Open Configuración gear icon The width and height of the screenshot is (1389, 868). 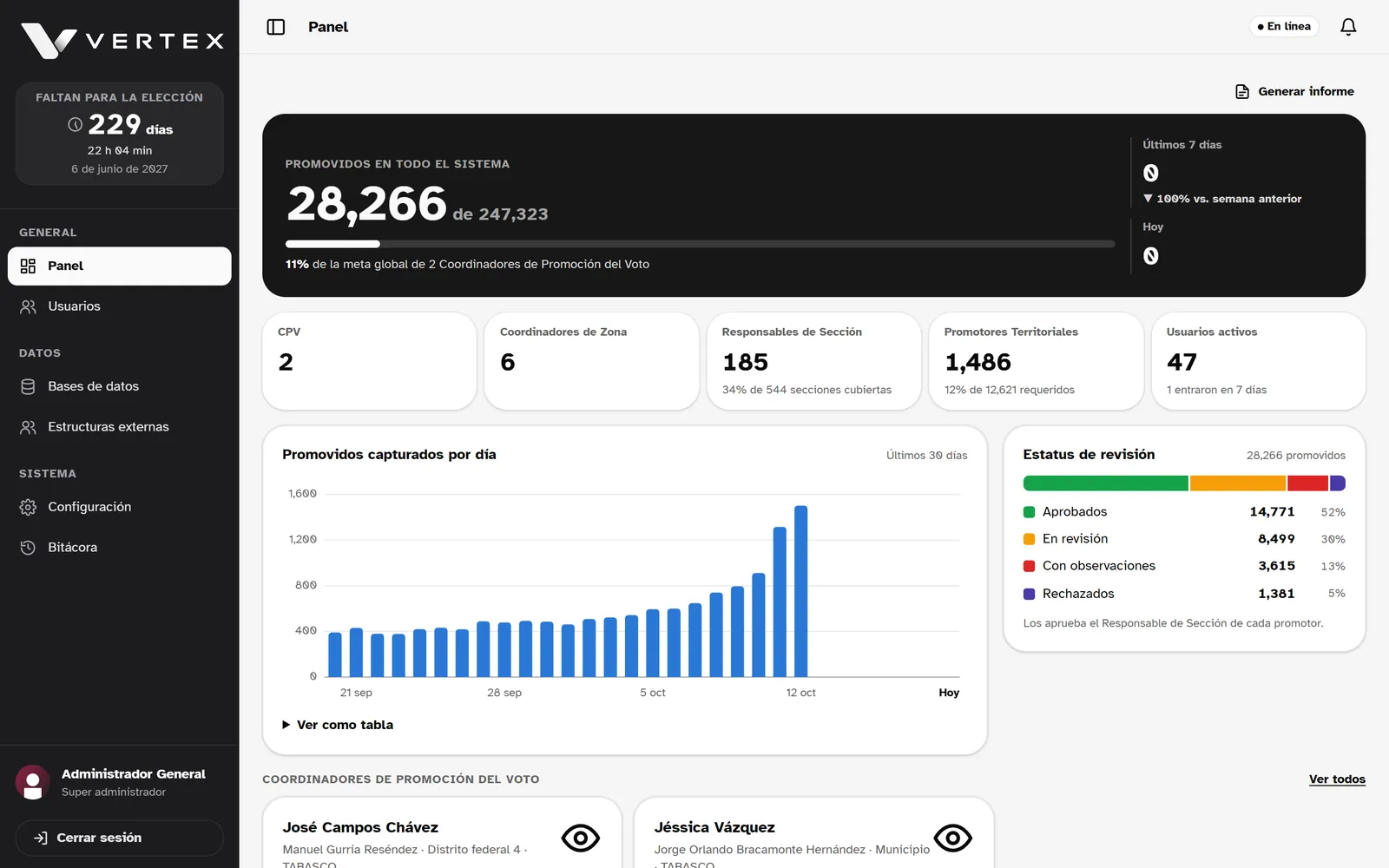coord(28,507)
